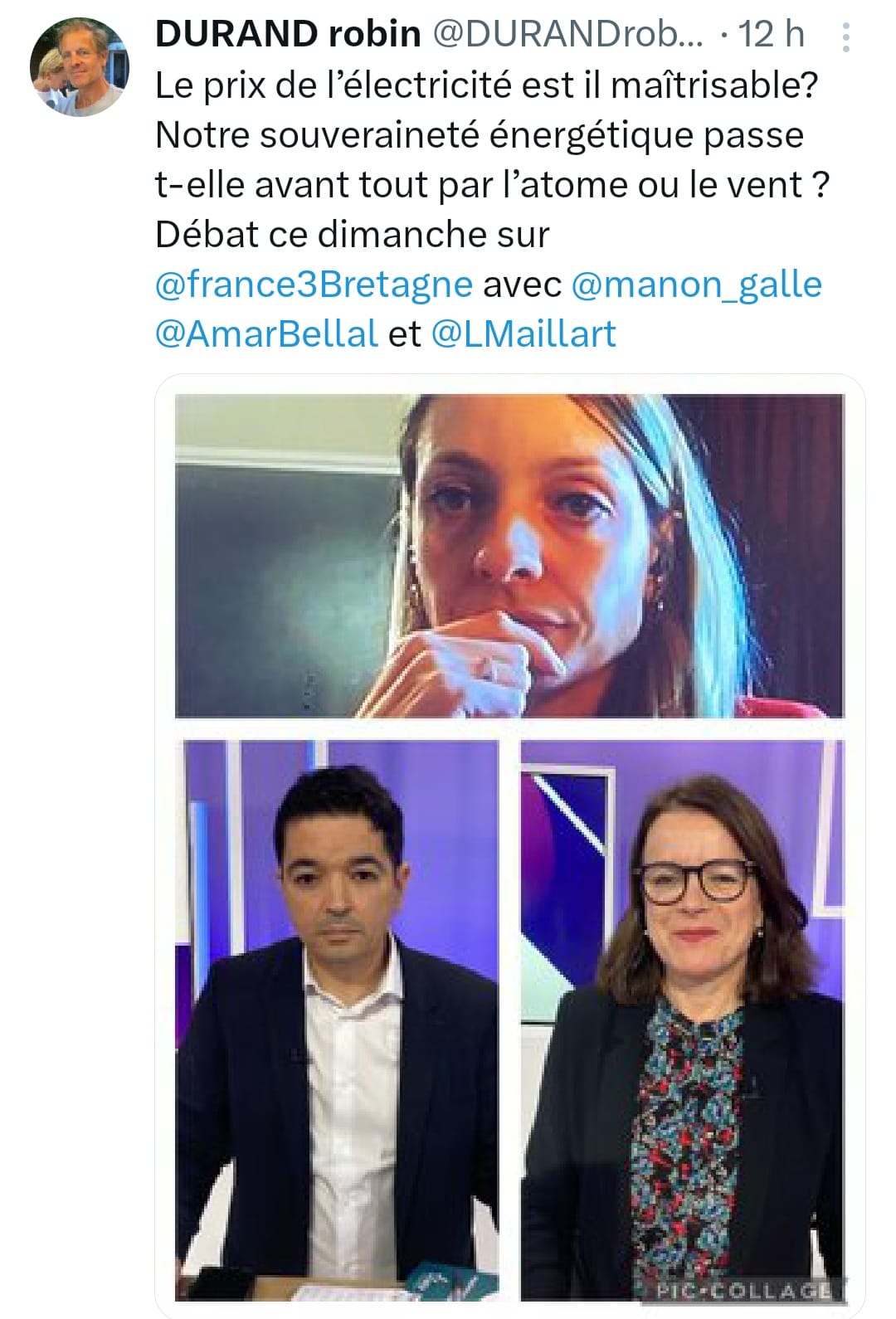Viewport: 896px width, 1319px height.
Task: Click the word "avec" between the mentions
Action: point(522,285)
